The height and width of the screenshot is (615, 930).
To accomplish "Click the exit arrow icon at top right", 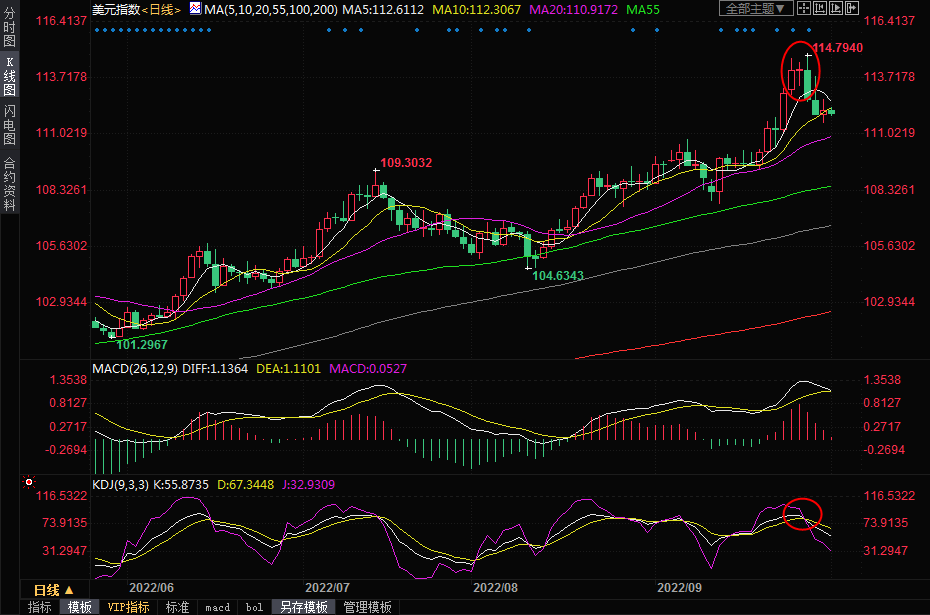I will pos(853,9).
